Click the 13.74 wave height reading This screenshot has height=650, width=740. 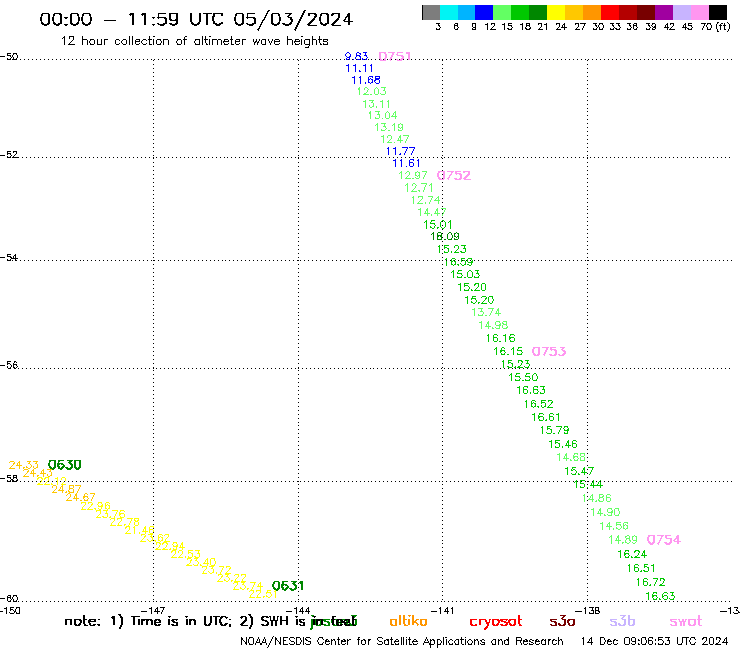(486, 312)
